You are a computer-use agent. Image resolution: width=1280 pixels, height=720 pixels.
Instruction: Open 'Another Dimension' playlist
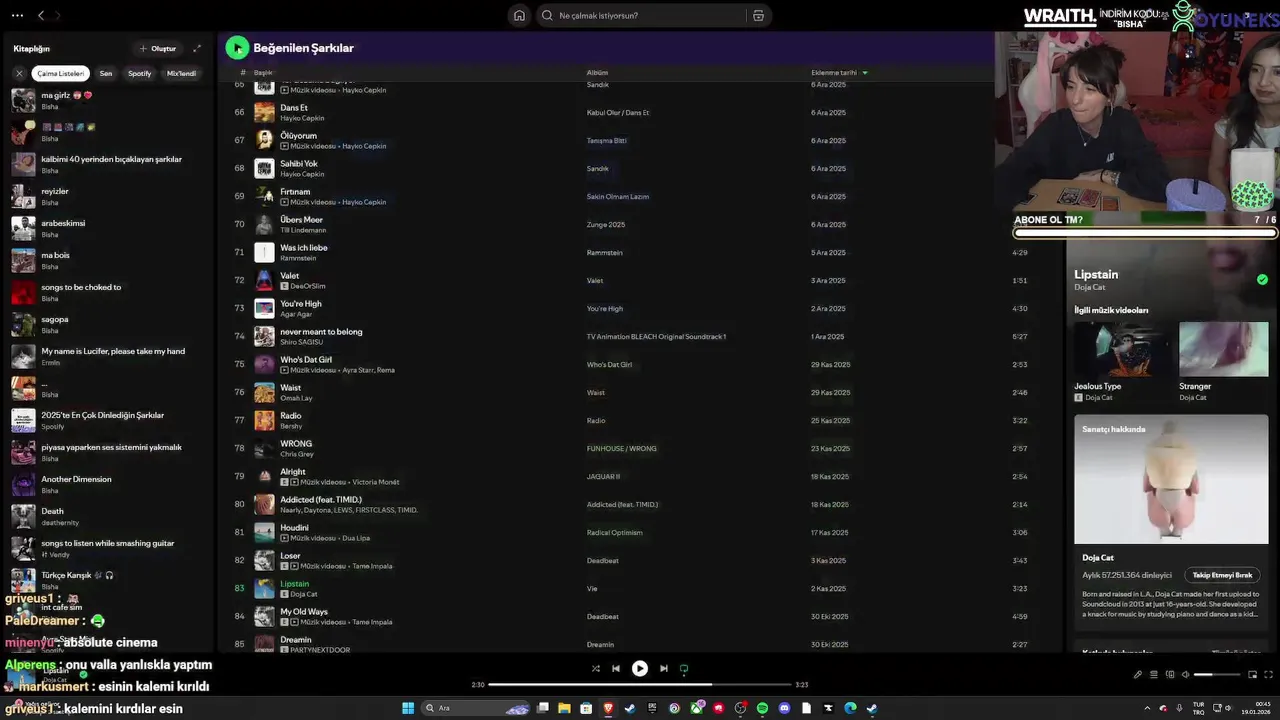(108, 484)
